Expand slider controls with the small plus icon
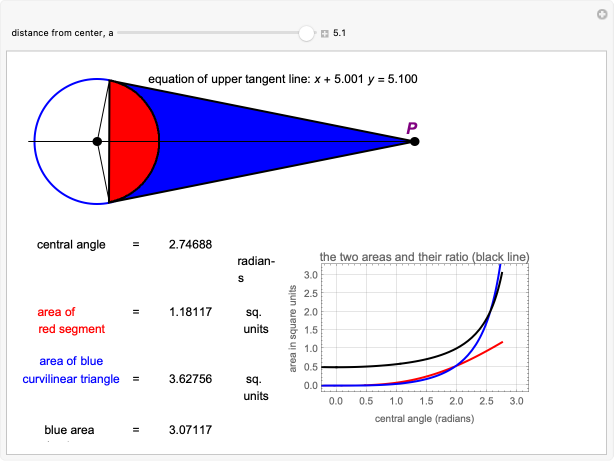 pos(325,33)
